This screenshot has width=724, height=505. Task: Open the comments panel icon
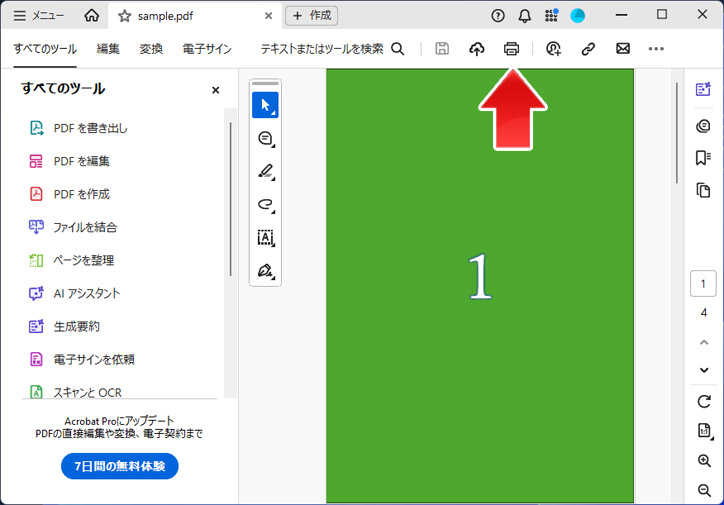pyautogui.click(x=703, y=126)
